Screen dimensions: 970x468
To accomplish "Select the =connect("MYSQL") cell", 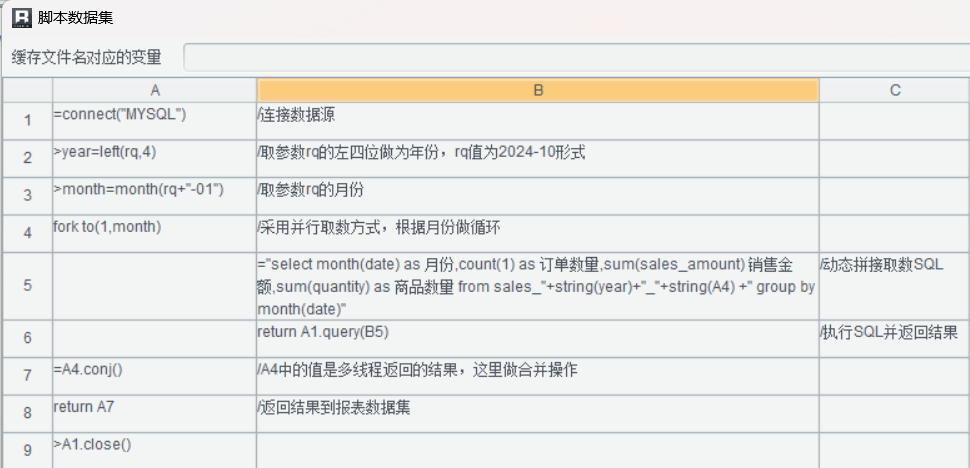I will [x=154, y=120].
